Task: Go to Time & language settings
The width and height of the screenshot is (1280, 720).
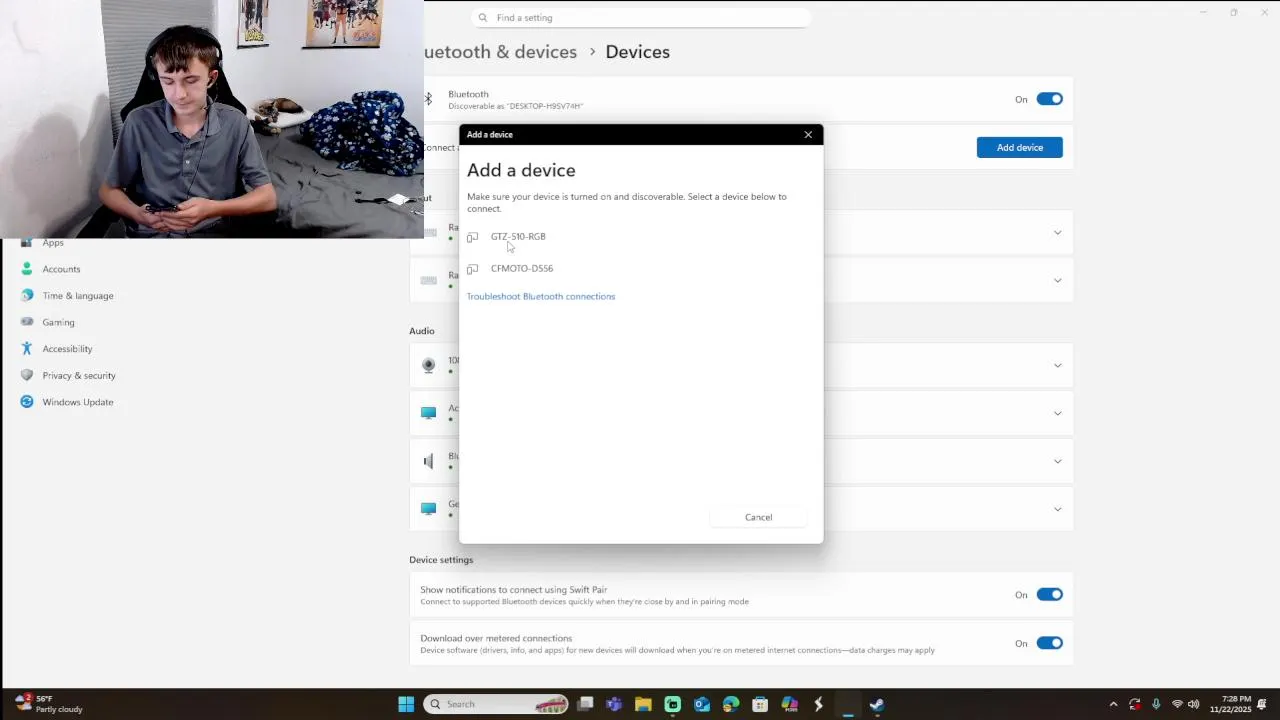Action: click(78, 296)
